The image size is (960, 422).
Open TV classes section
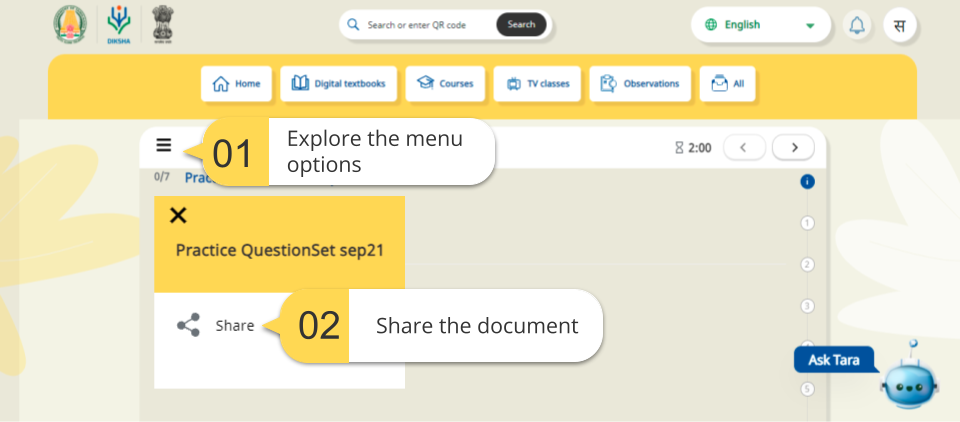tap(537, 84)
